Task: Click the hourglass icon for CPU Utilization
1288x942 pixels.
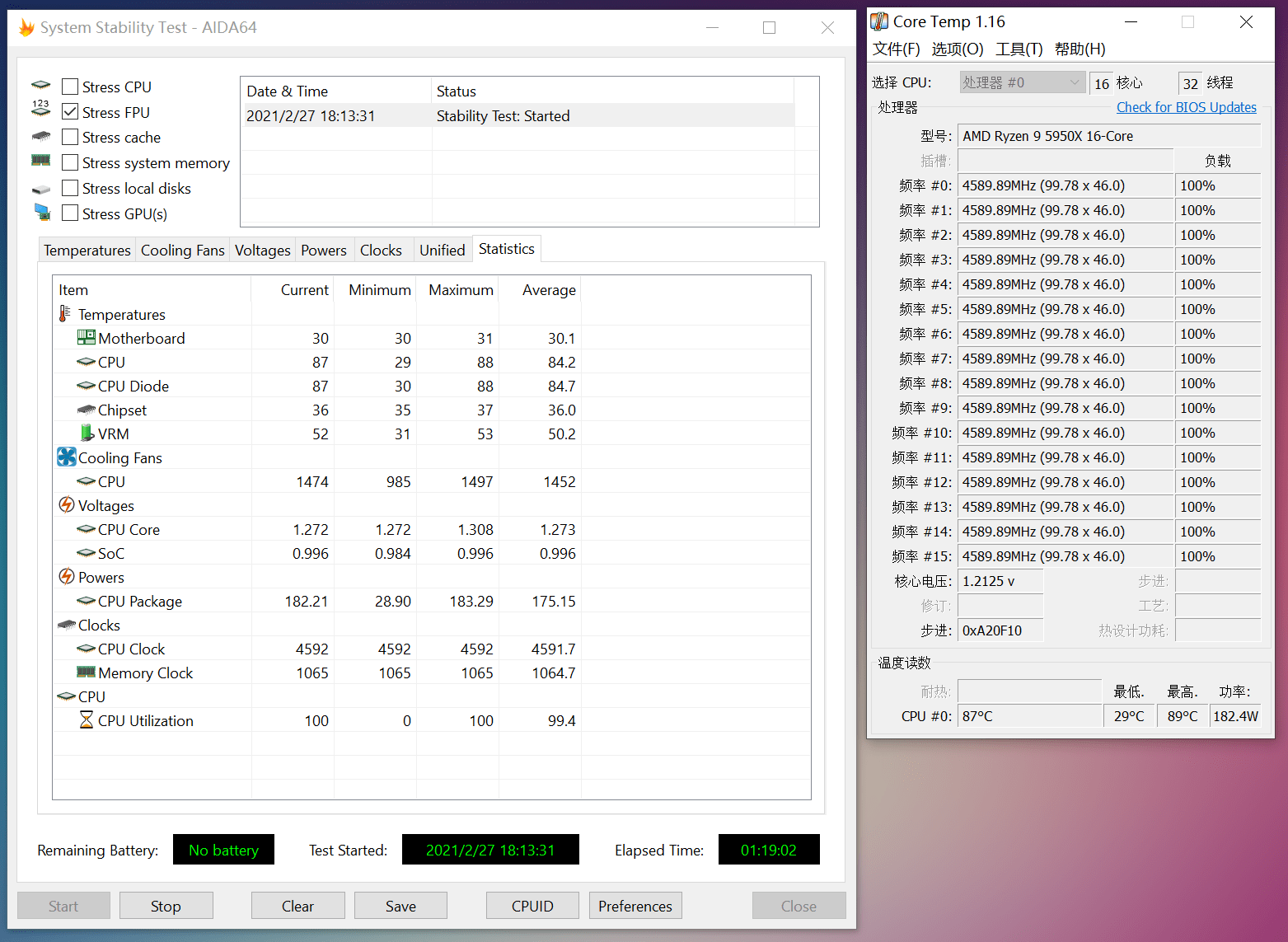Action: coord(87,720)
